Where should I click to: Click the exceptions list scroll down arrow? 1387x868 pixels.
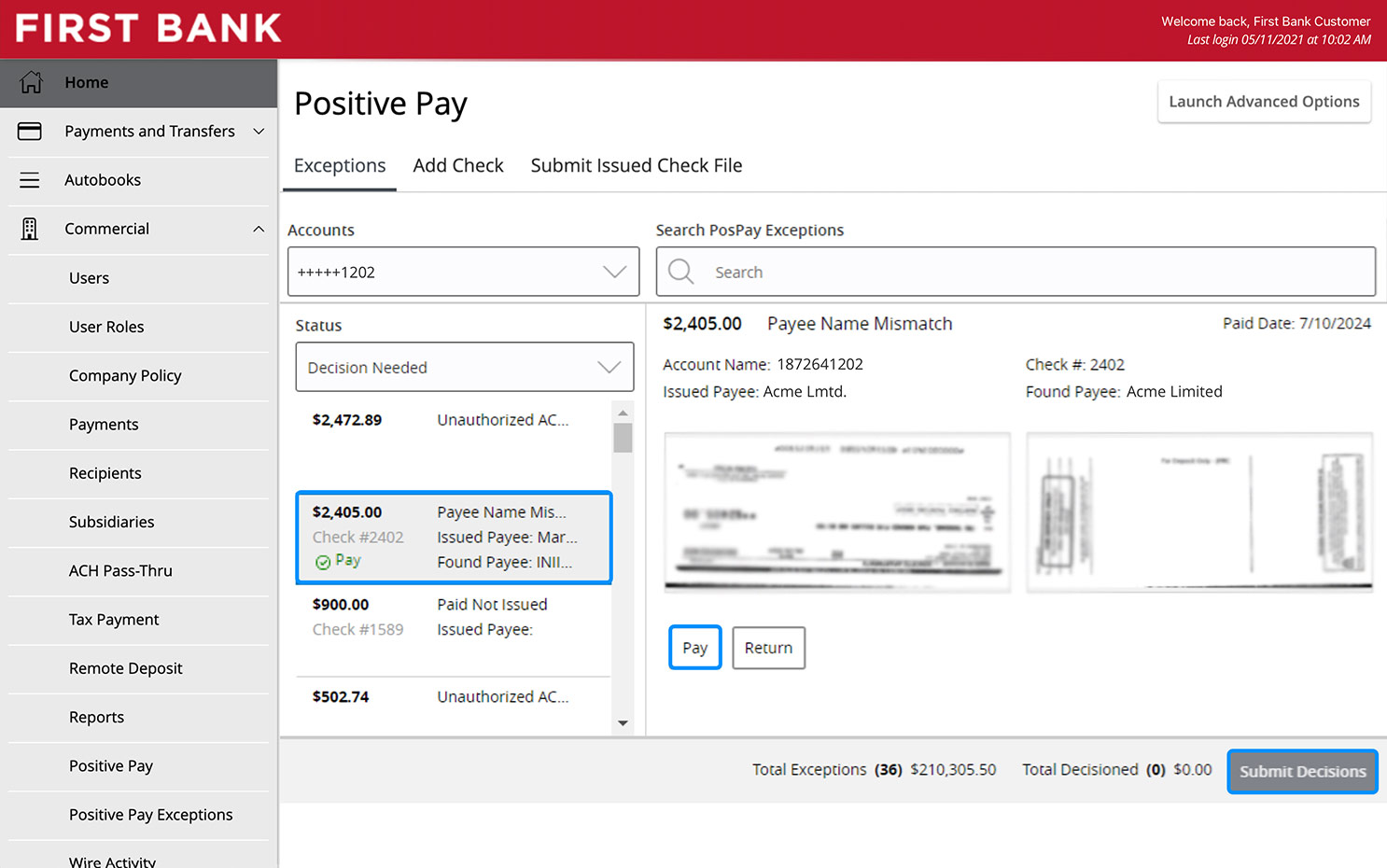click(x=623, y=723)
